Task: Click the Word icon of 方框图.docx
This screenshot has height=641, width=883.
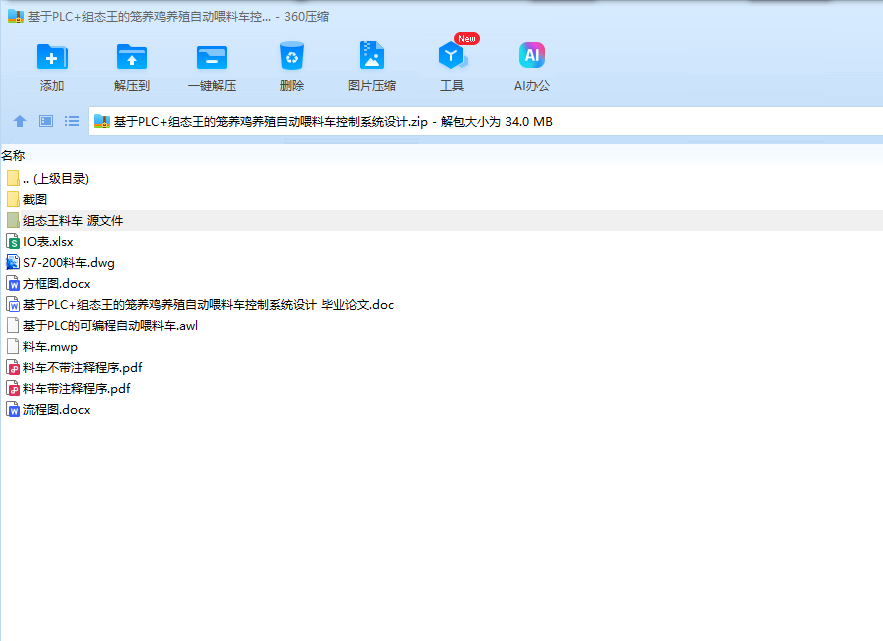Action: [x=13, y=283]
